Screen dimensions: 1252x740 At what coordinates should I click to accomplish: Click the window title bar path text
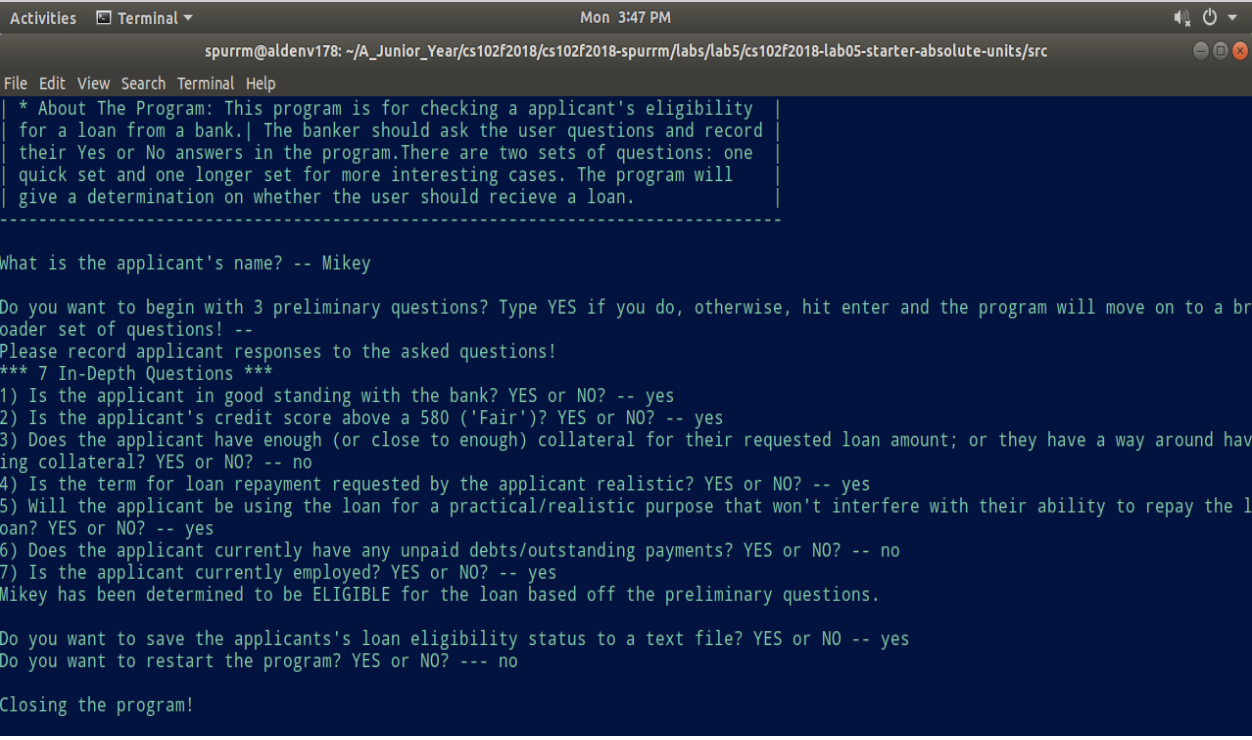coord(626,51)
